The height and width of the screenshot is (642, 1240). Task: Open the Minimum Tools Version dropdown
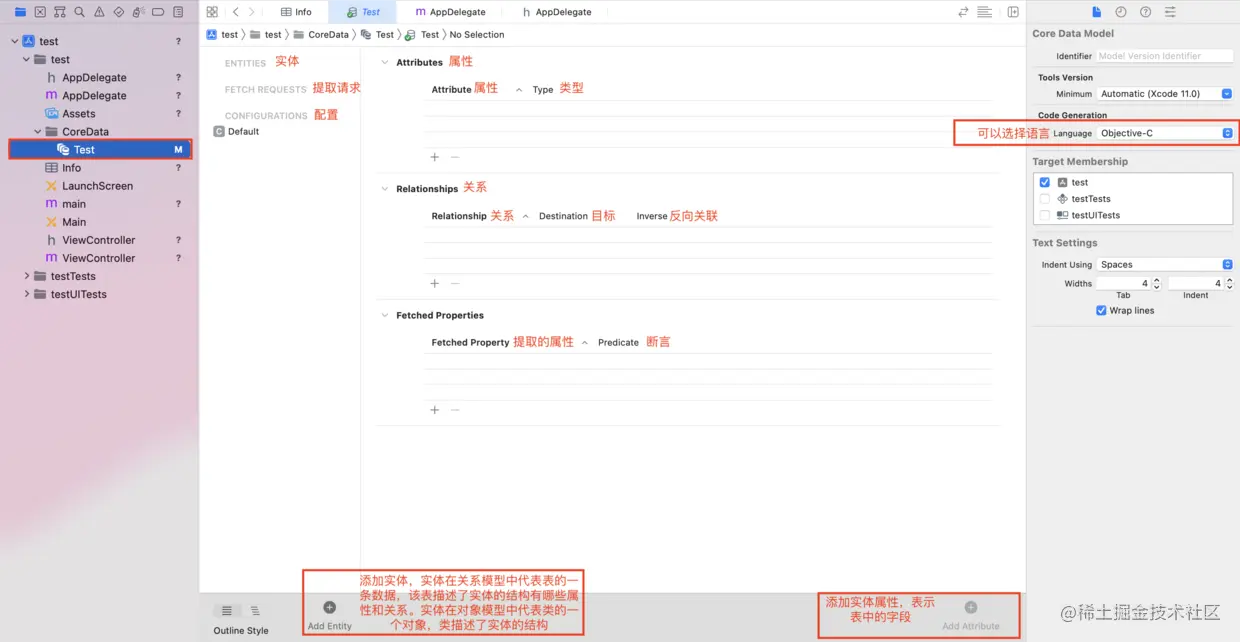click(x=1165, y=93)
